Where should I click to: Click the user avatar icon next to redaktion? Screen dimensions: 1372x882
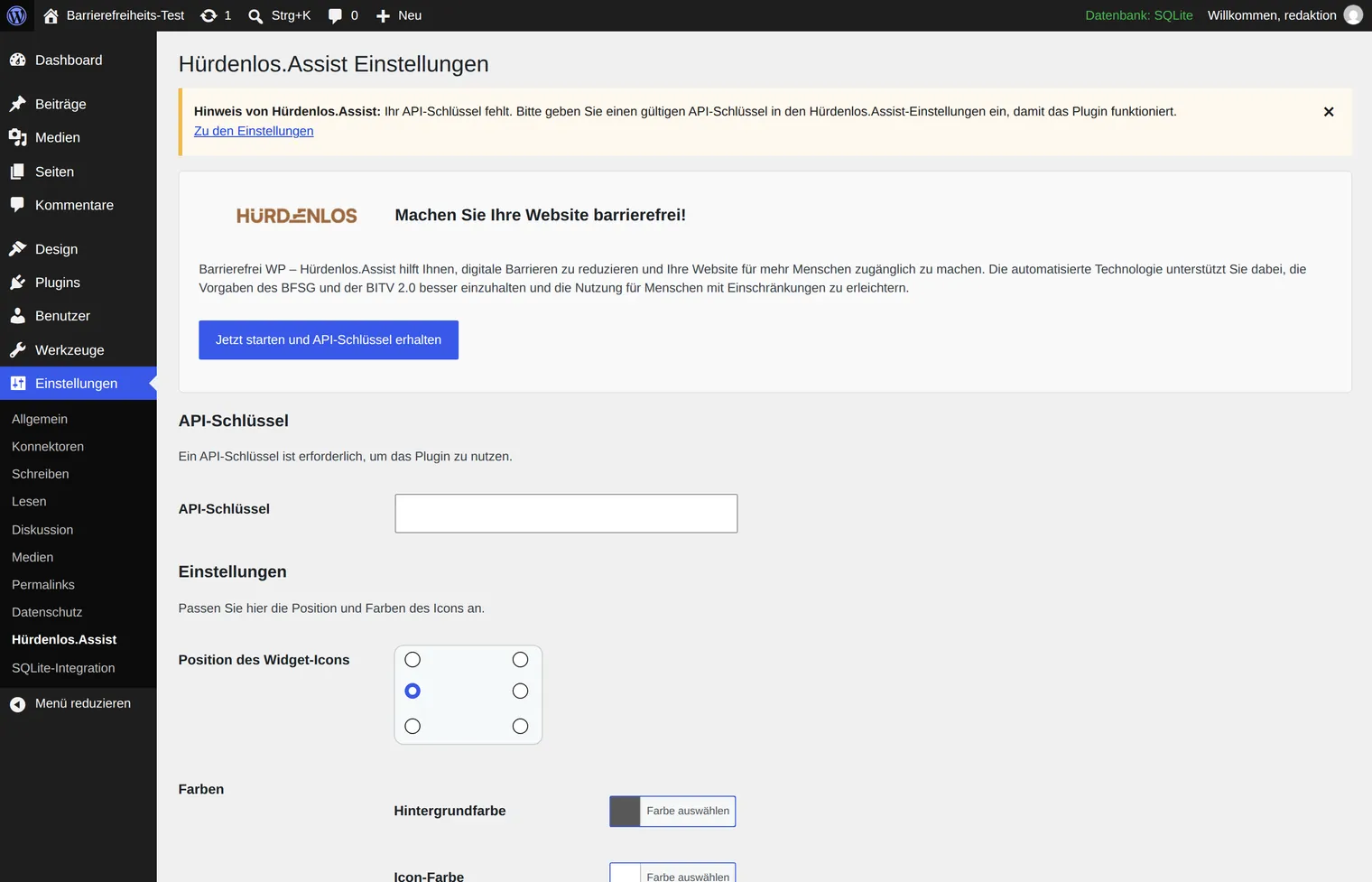coord(1353,15)
